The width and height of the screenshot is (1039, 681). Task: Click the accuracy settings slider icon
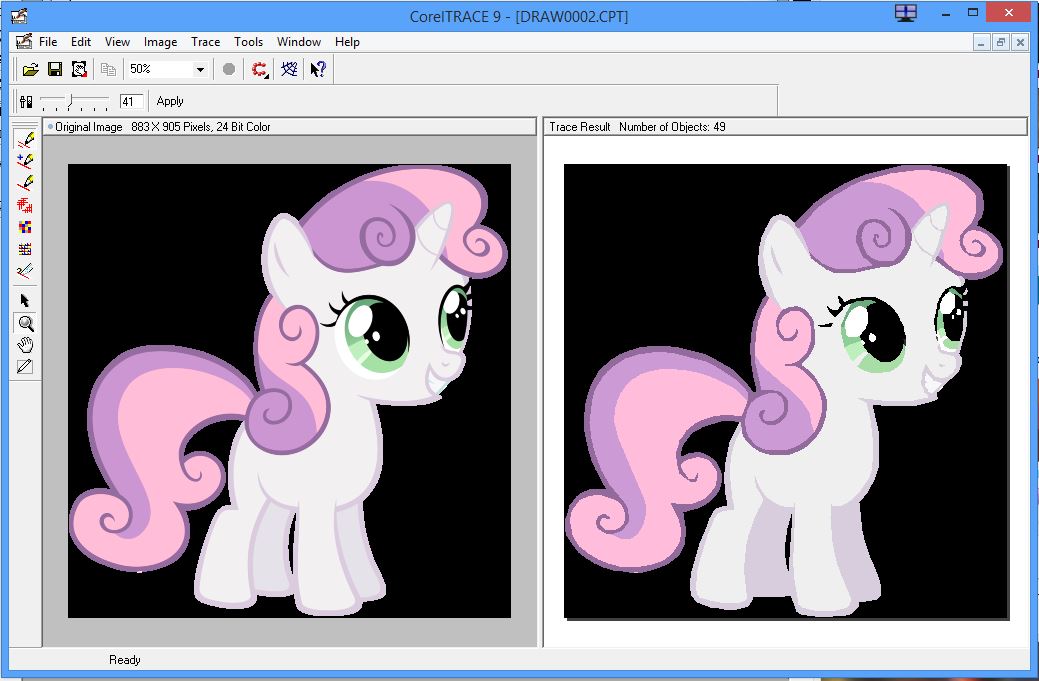[x=26, y=101]
